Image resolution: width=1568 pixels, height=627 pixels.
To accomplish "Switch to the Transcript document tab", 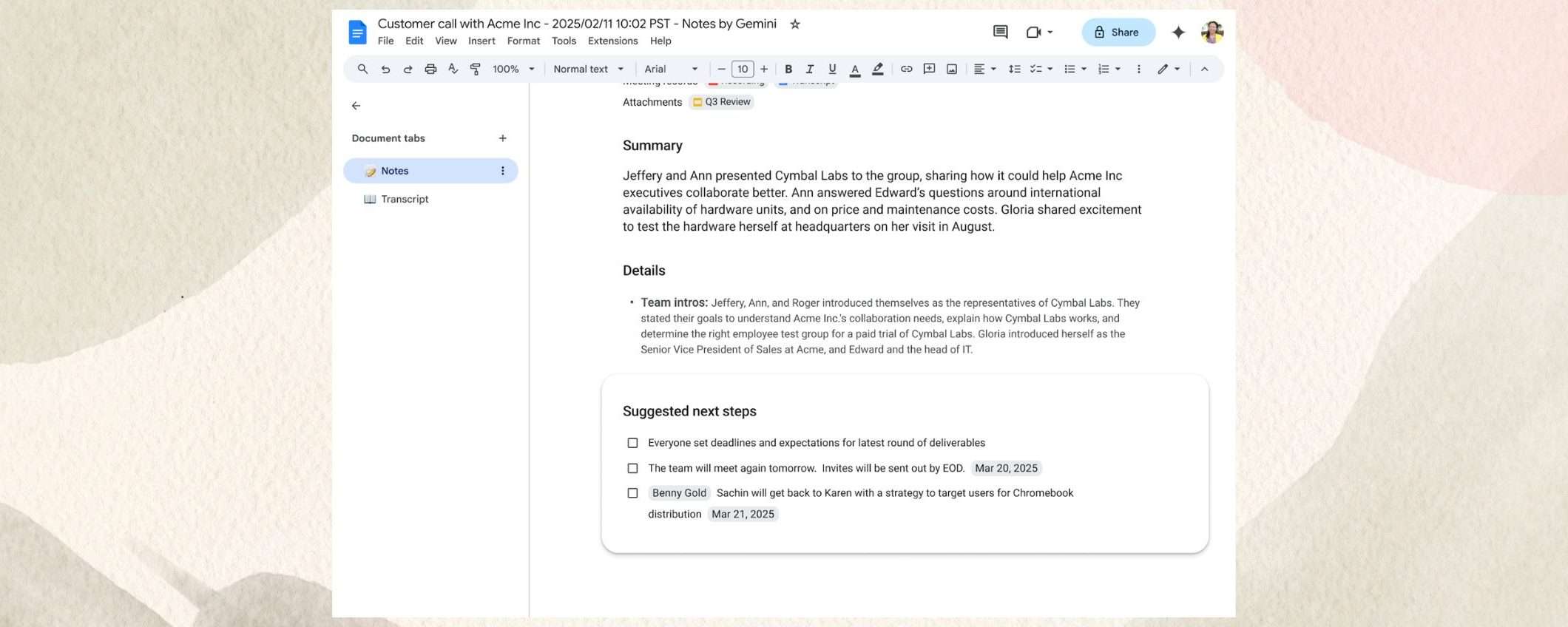I will click(405, 200).
